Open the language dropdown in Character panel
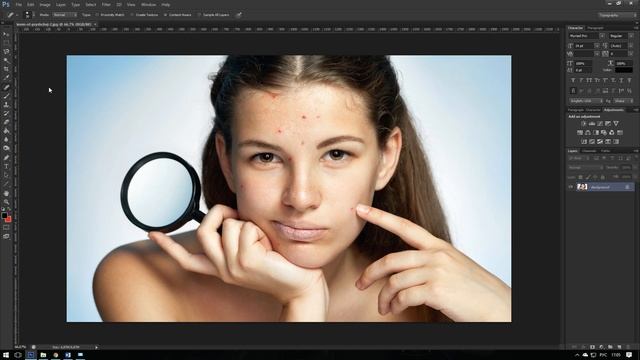Screen dimensions: 640x360 point(586,101)
